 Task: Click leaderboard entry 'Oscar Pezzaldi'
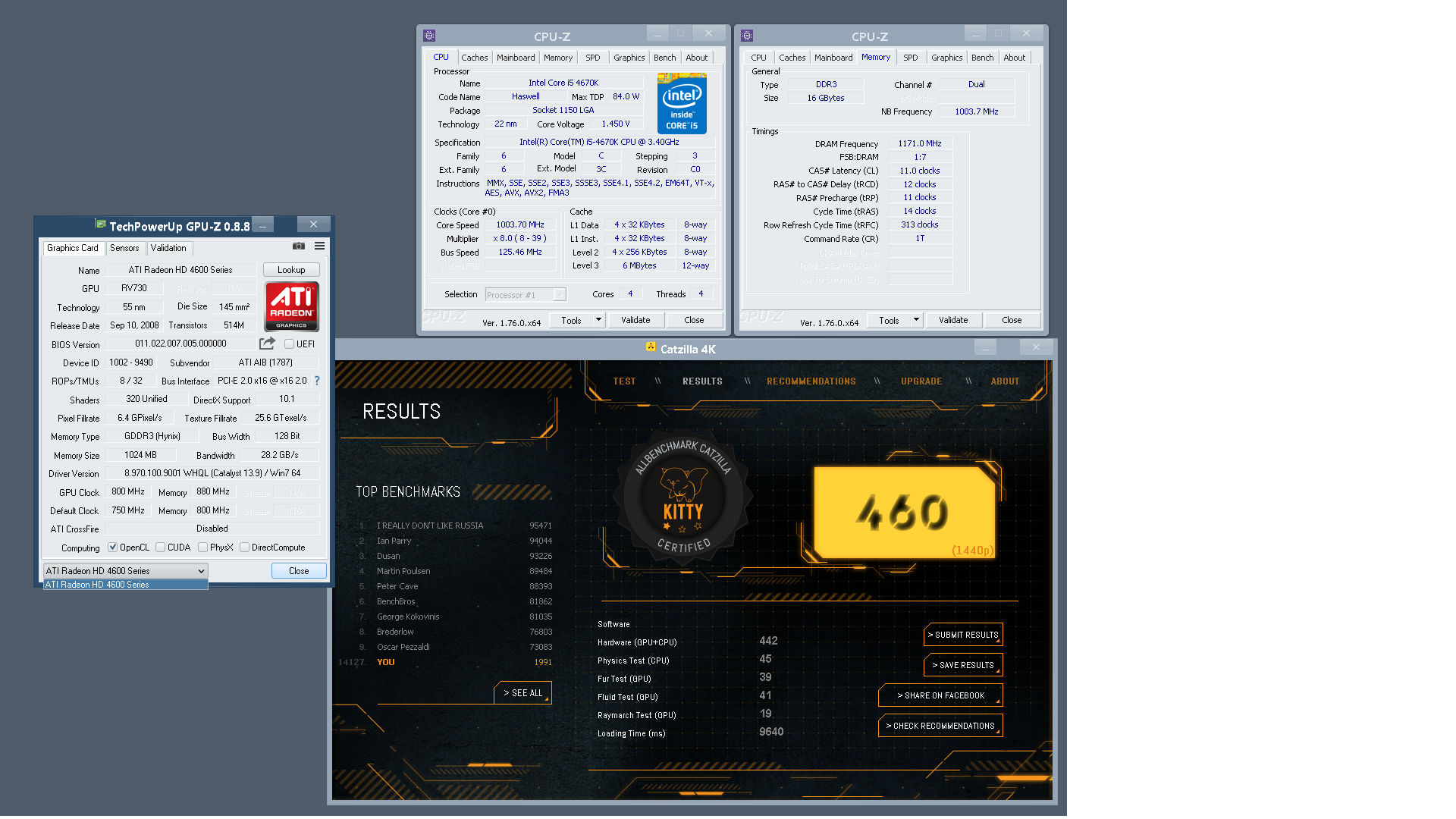click(403, 647)
